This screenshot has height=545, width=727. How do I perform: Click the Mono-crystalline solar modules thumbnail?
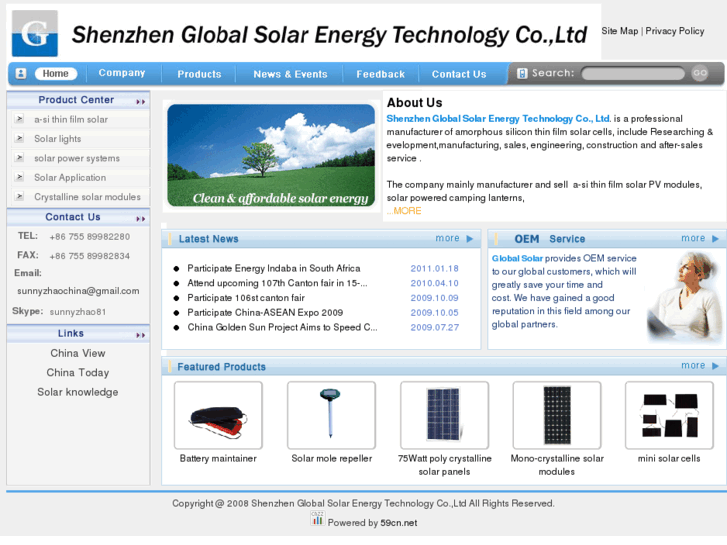coord(557,415)
